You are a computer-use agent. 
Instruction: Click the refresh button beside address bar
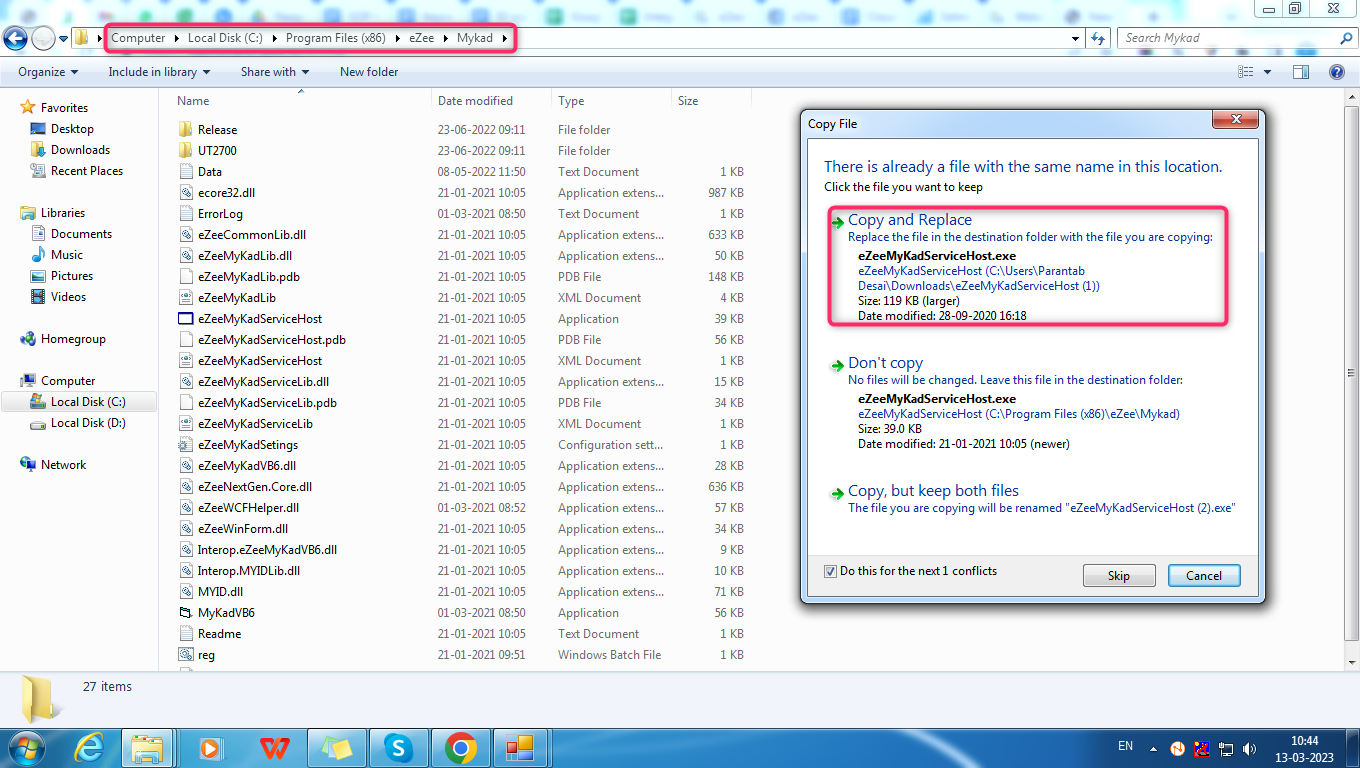(x=1098, y=38)
